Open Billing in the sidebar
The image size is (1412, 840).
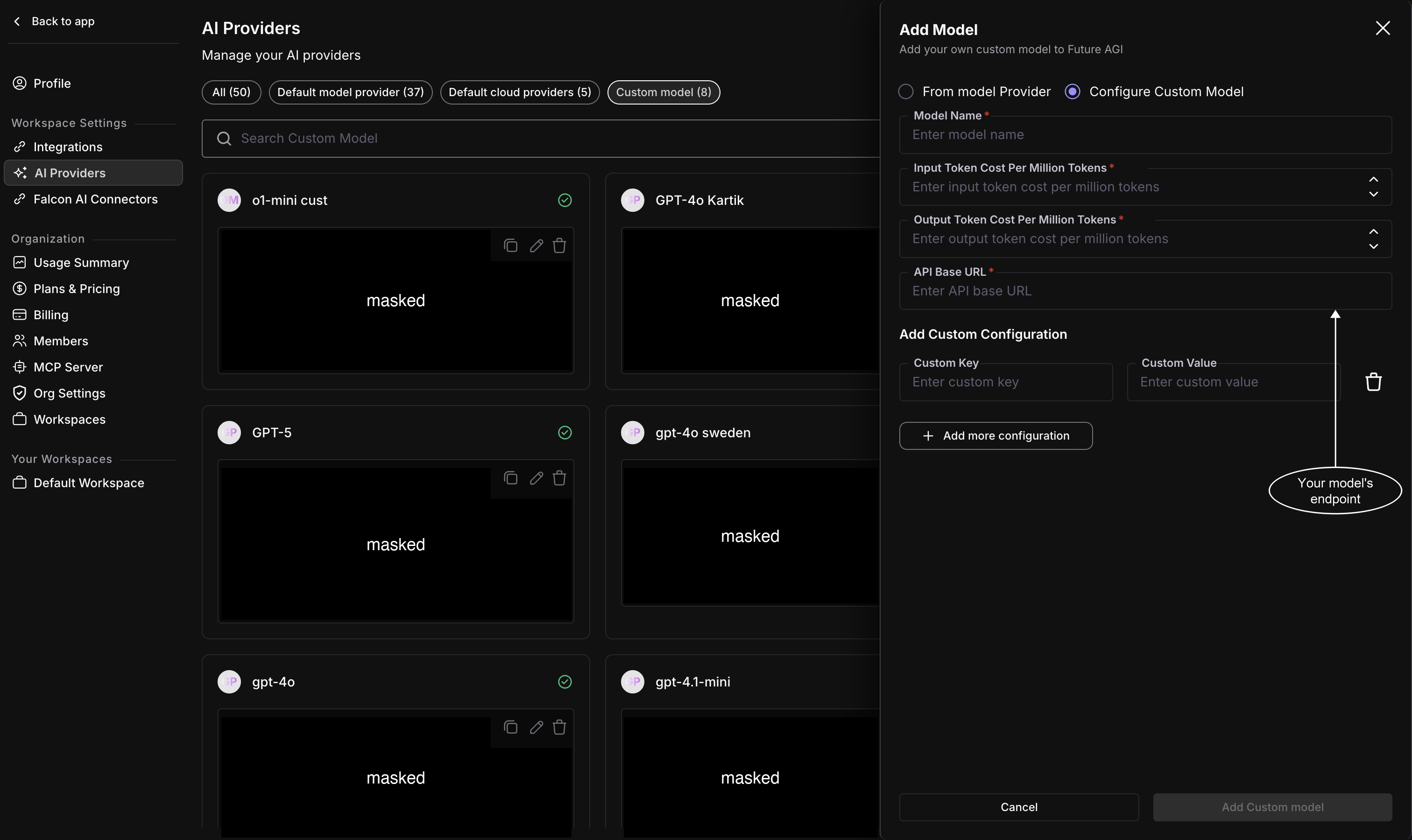[x=93, y=314]
